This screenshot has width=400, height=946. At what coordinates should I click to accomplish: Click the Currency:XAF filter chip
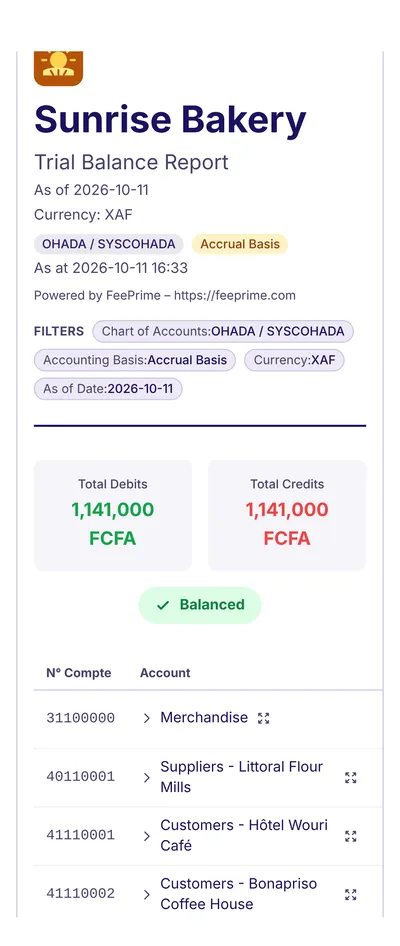294,360
